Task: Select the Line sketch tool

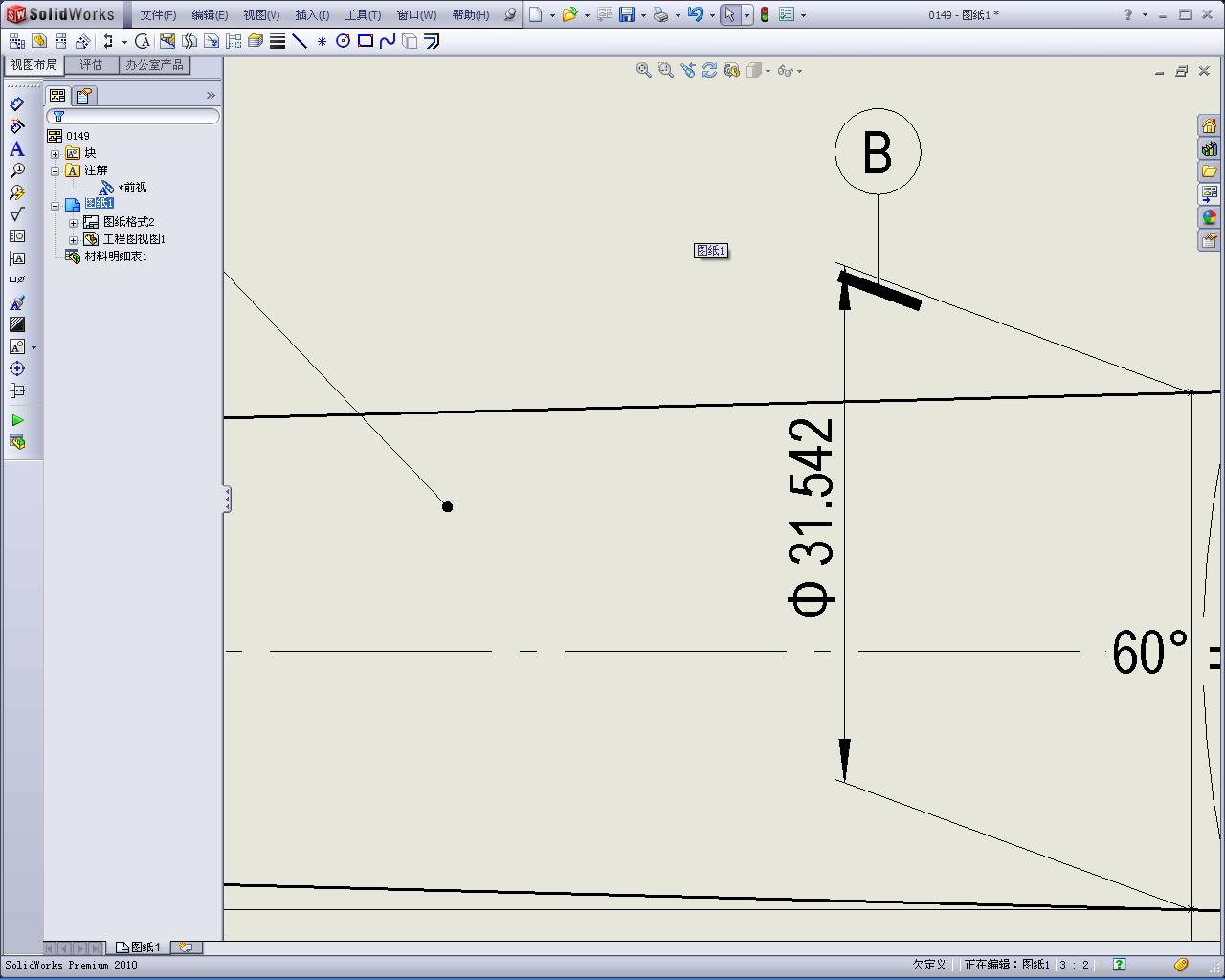Action: [x=300, y=41]
